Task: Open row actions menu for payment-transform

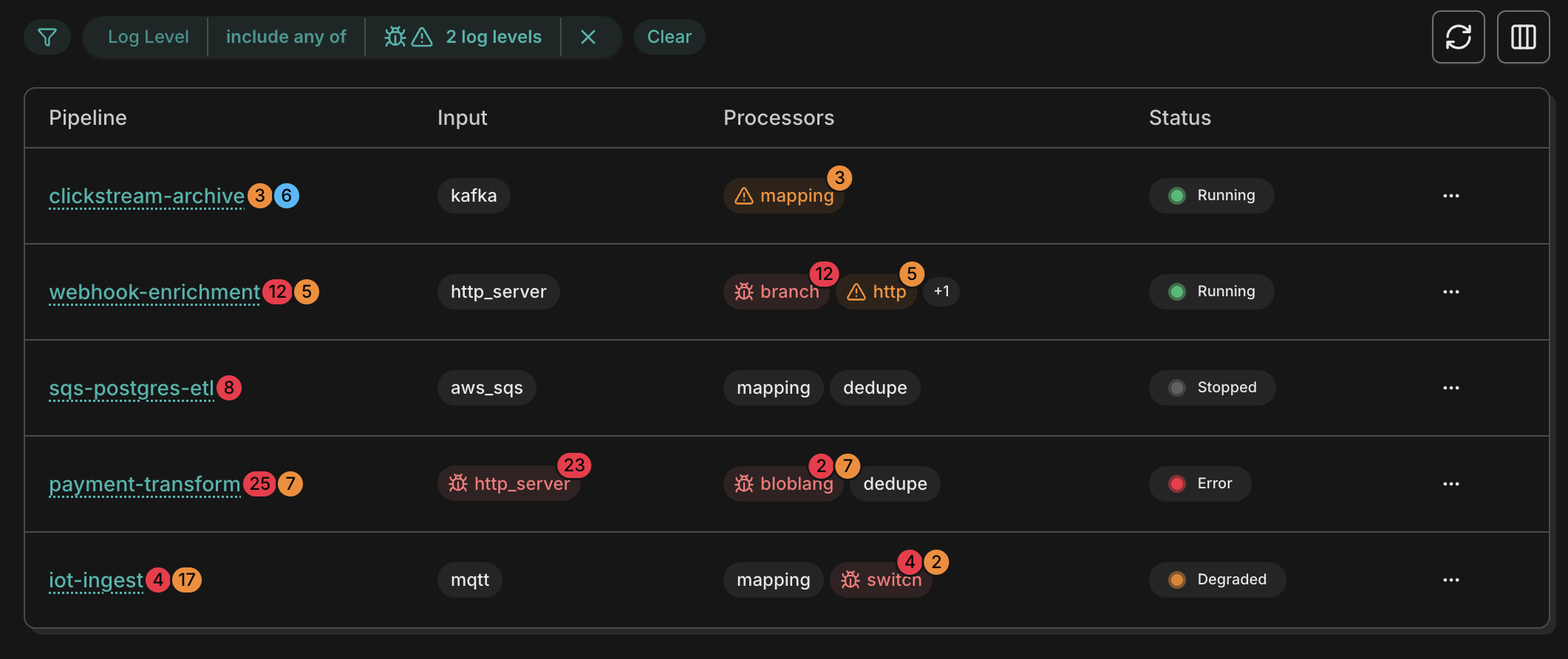Action: 1451,484
